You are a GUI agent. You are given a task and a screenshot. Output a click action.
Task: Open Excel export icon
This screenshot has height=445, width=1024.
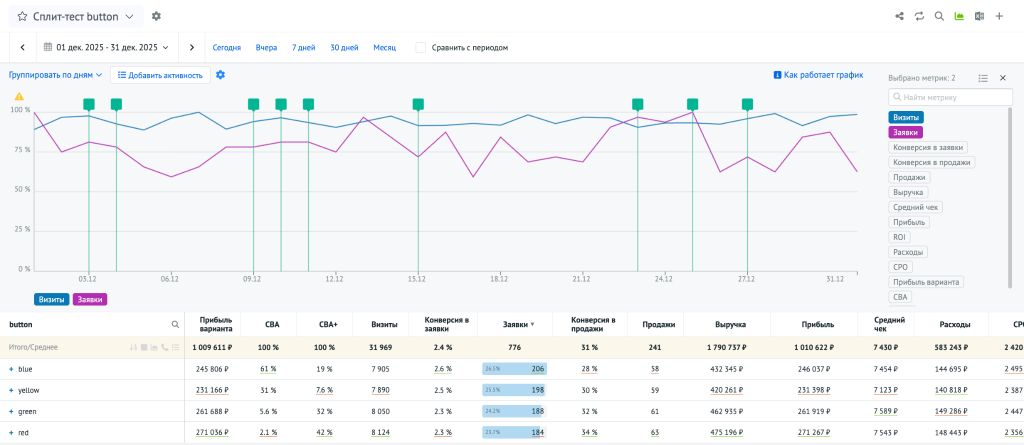(979, 16)
